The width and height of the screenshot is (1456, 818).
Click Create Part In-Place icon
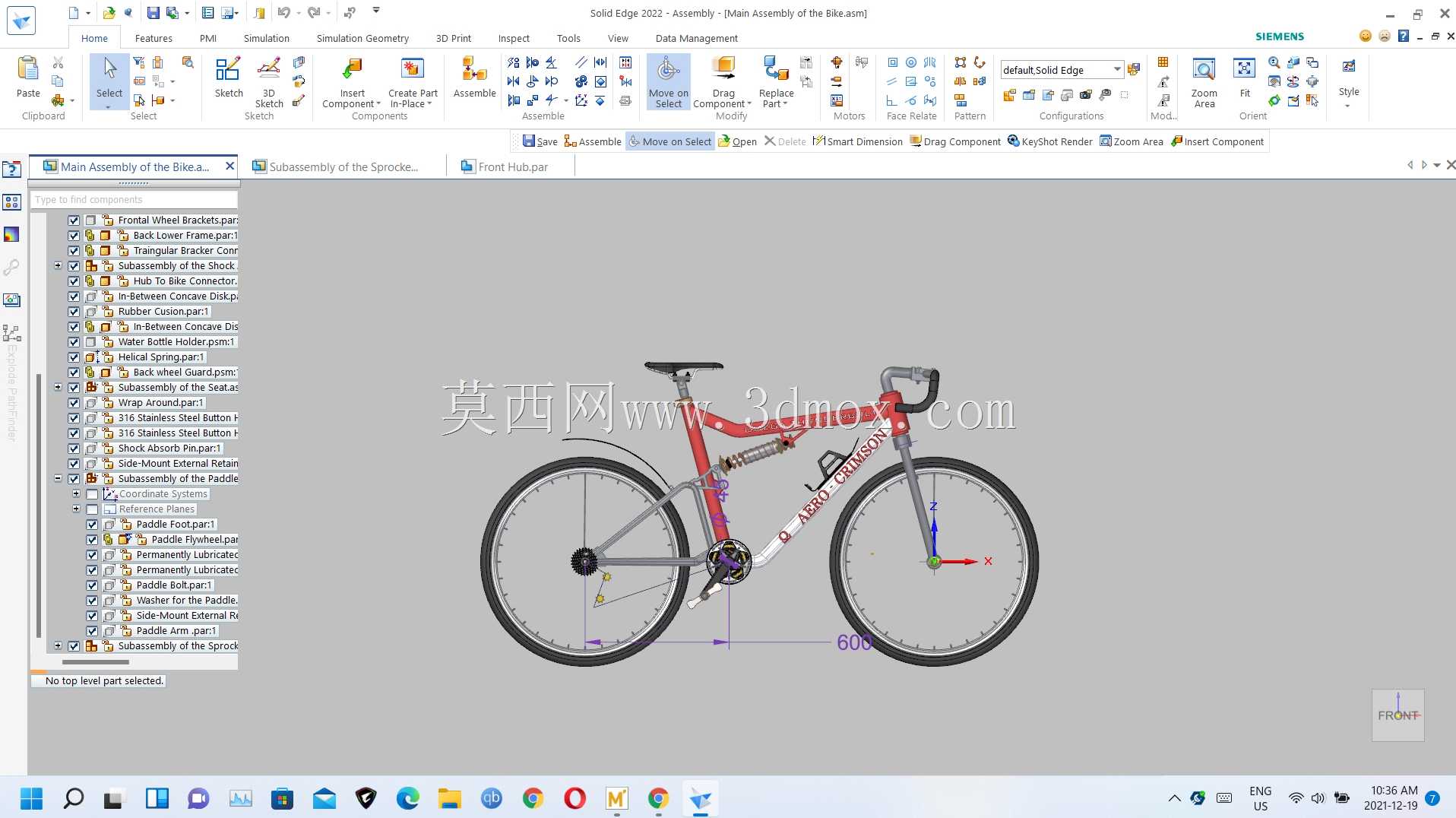[413, 70]
